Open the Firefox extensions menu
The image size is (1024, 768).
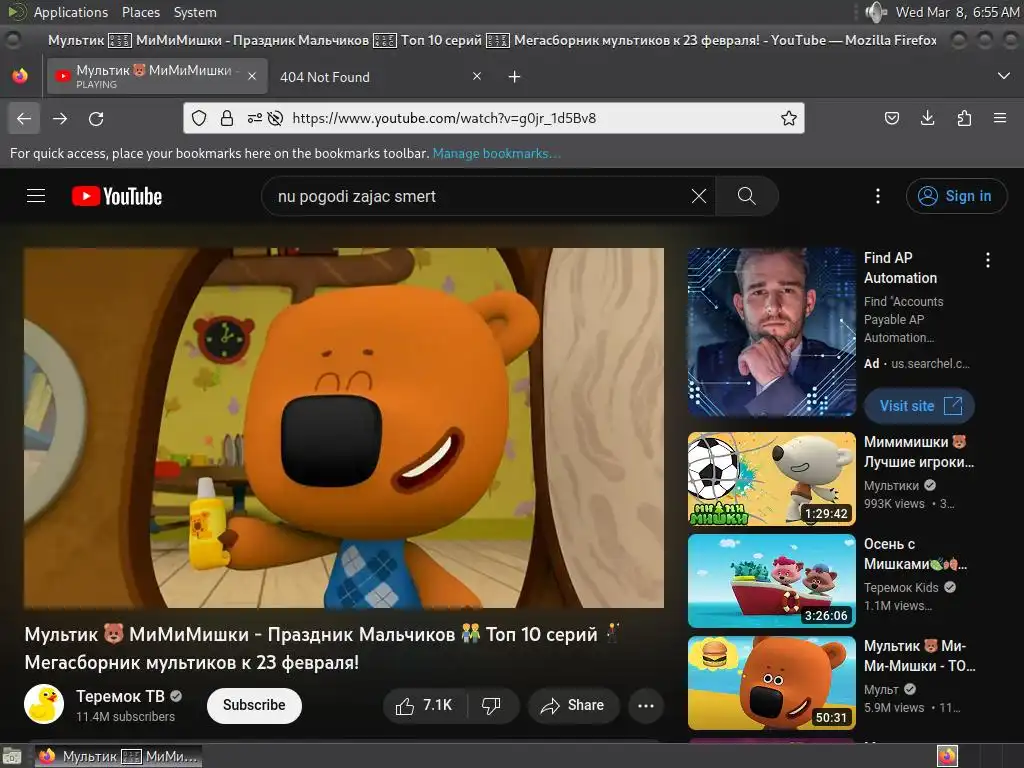(x=964, y=118)
